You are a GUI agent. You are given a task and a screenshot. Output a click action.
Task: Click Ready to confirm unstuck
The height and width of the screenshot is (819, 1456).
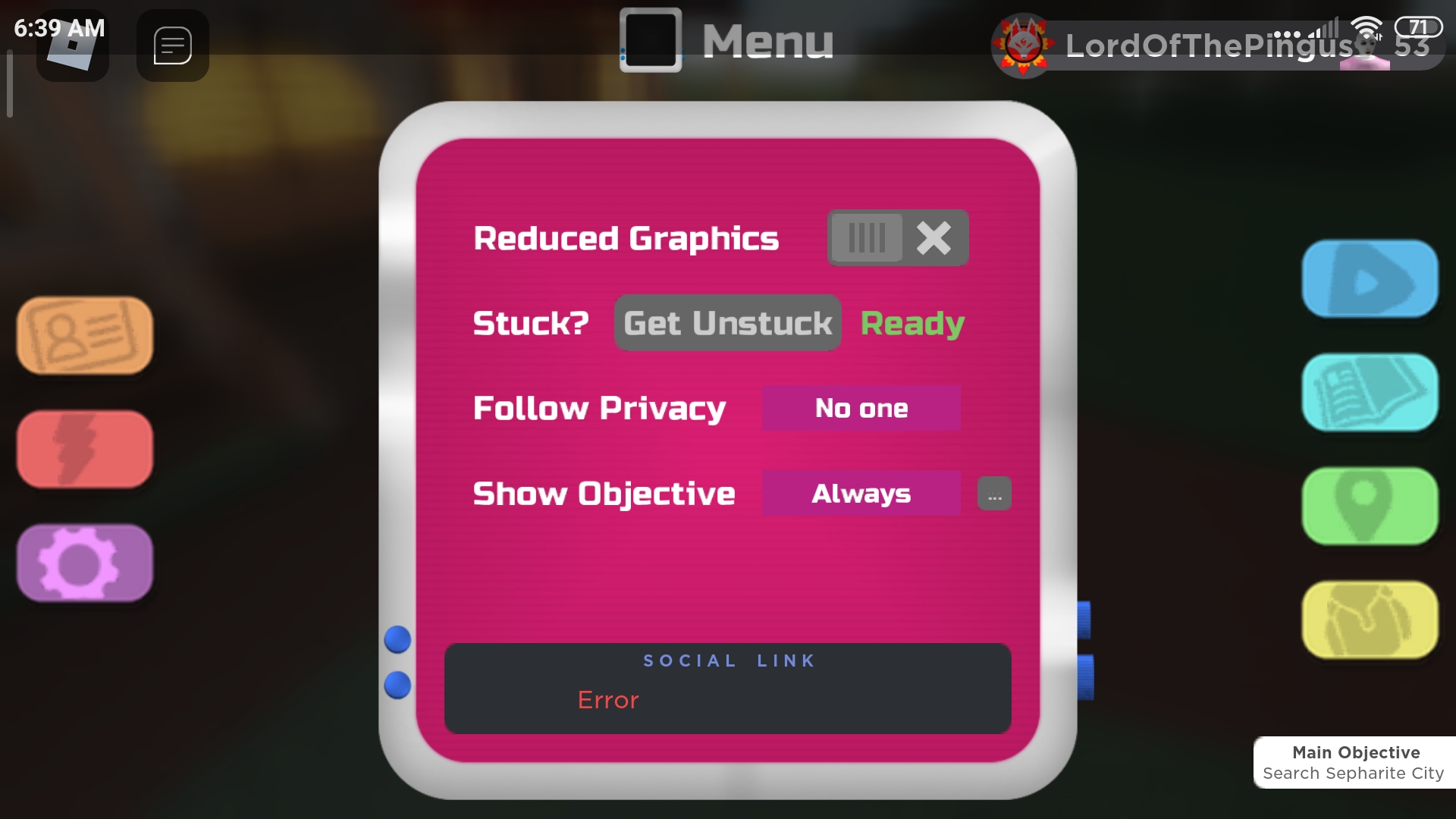tap(912, 324)
